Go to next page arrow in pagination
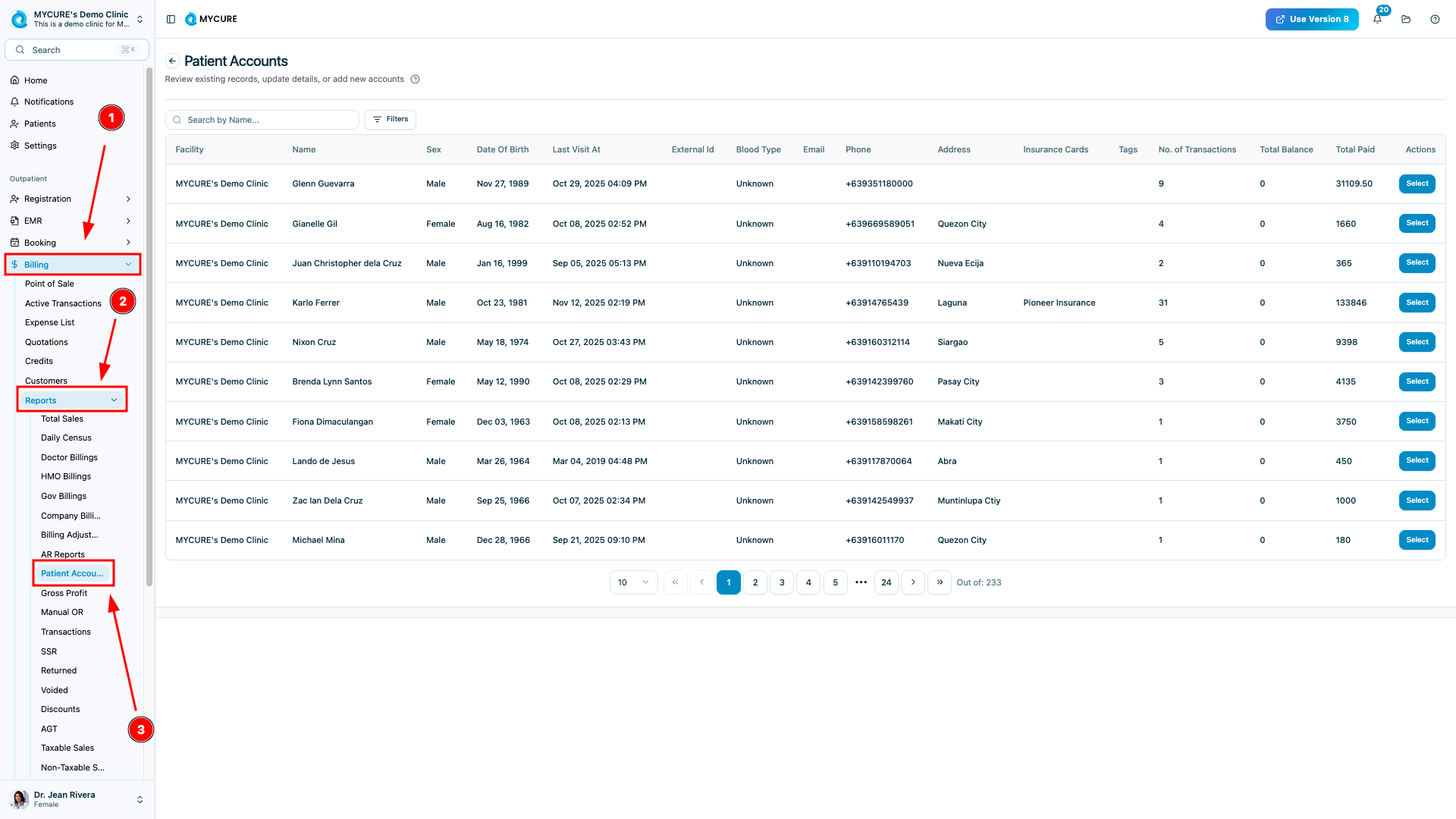 (x=912, y=582)
